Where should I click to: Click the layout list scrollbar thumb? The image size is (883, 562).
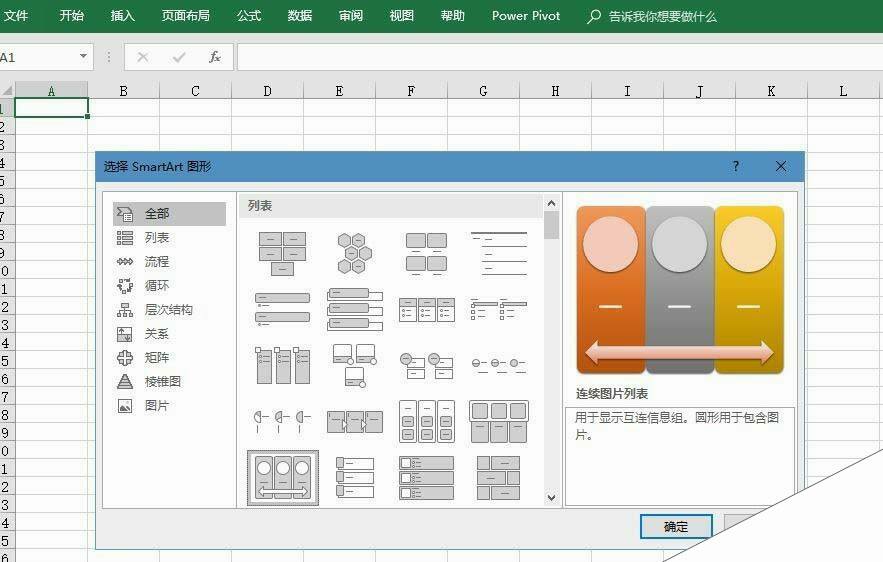(x=551, y=225)
